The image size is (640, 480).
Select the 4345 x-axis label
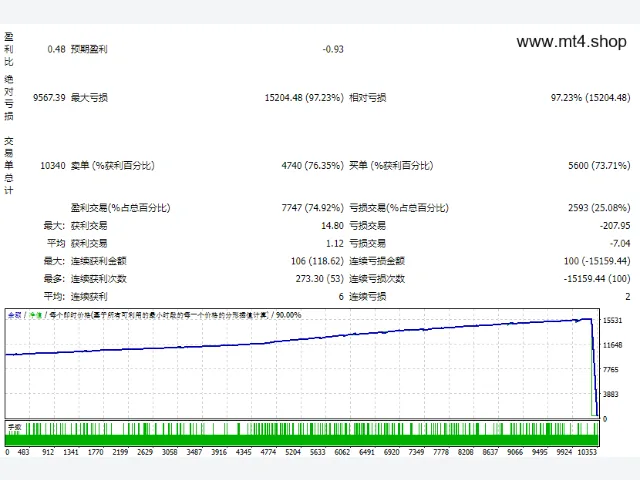coord(244,452)
